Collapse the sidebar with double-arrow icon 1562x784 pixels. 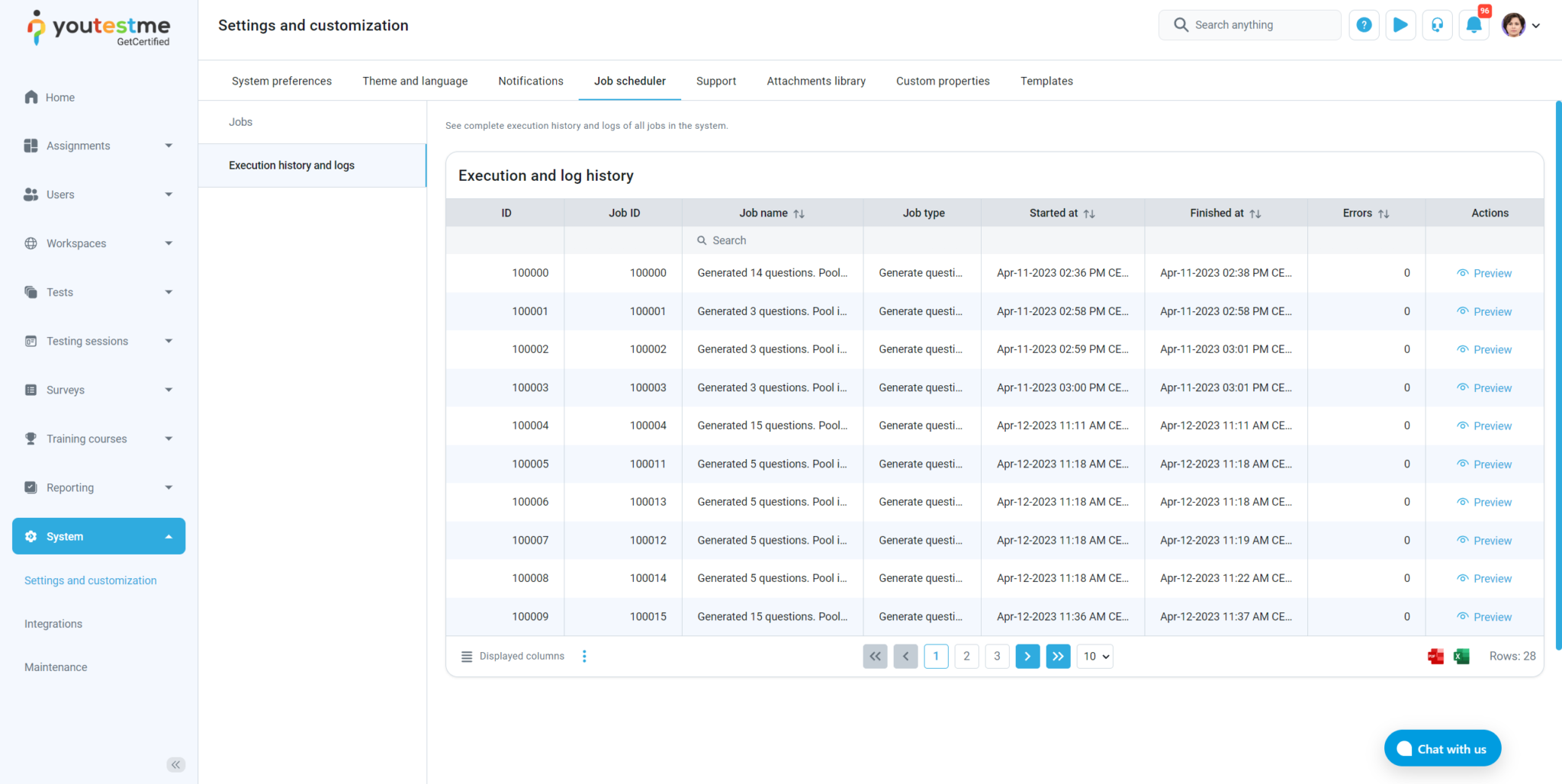(x=175, y=765)
